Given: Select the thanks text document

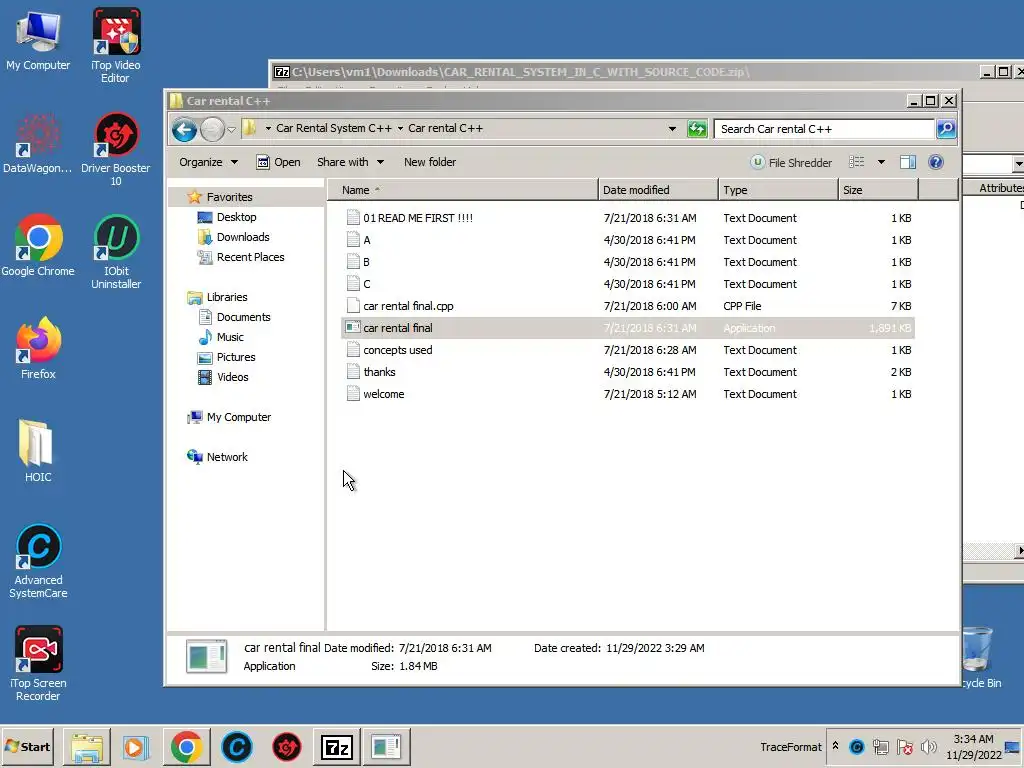Looking at the screenshot, I should click(x=379, y=372).
